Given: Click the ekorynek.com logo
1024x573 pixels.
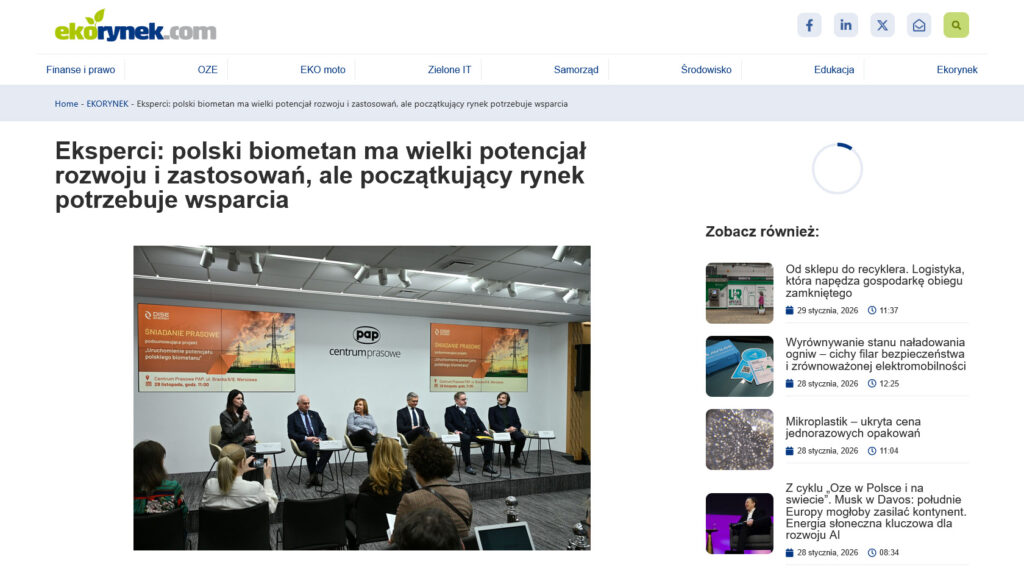Looking at the screenshot, I should [x=135, y=27].
